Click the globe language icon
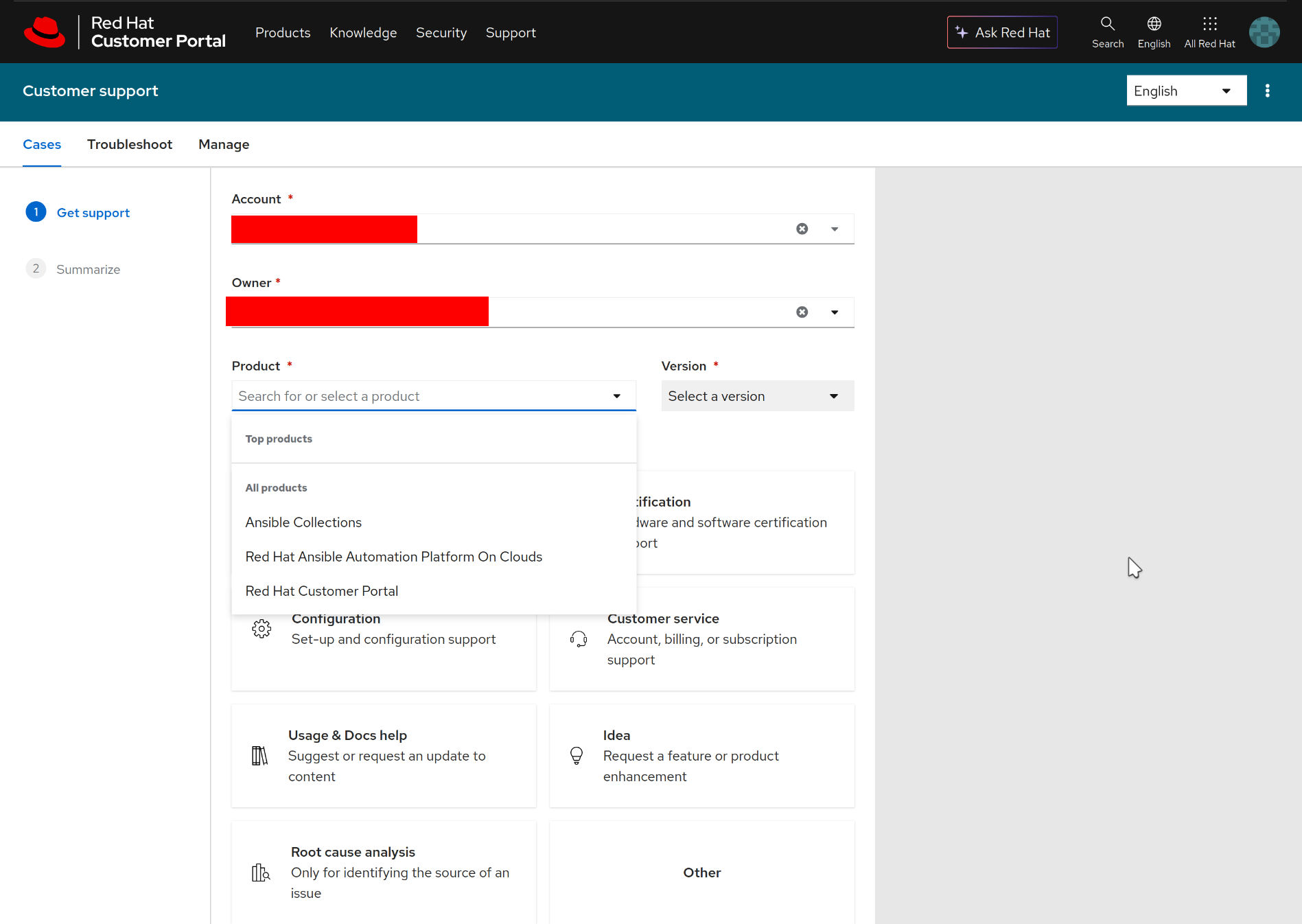Screen dimensions: 1302x924 1154,24
